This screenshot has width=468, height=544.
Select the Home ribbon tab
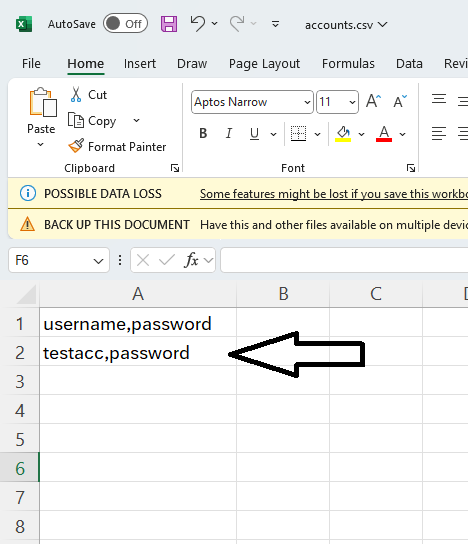click(x=86, y=63)
